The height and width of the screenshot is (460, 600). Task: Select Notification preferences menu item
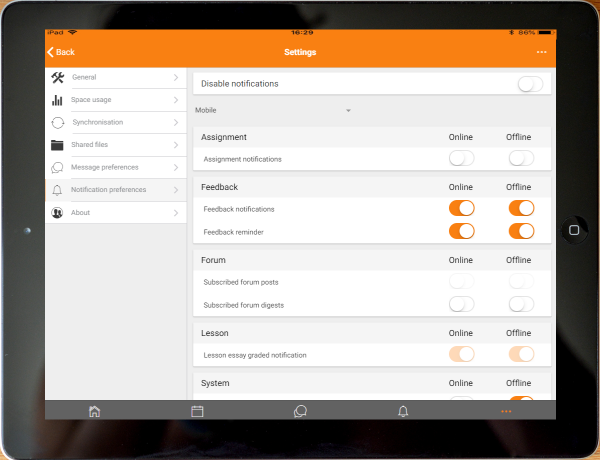point(108,190)
